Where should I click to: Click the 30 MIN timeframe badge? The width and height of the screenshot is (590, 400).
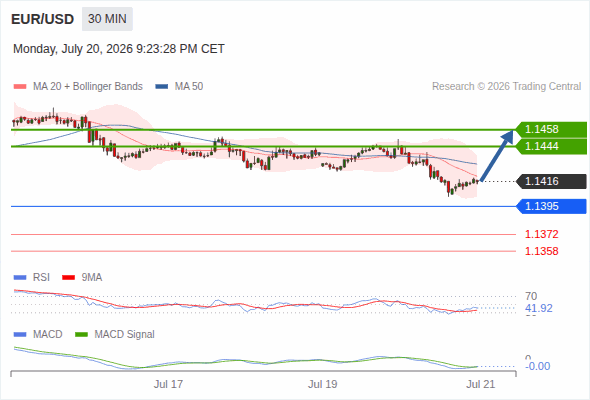click(107, 19)
